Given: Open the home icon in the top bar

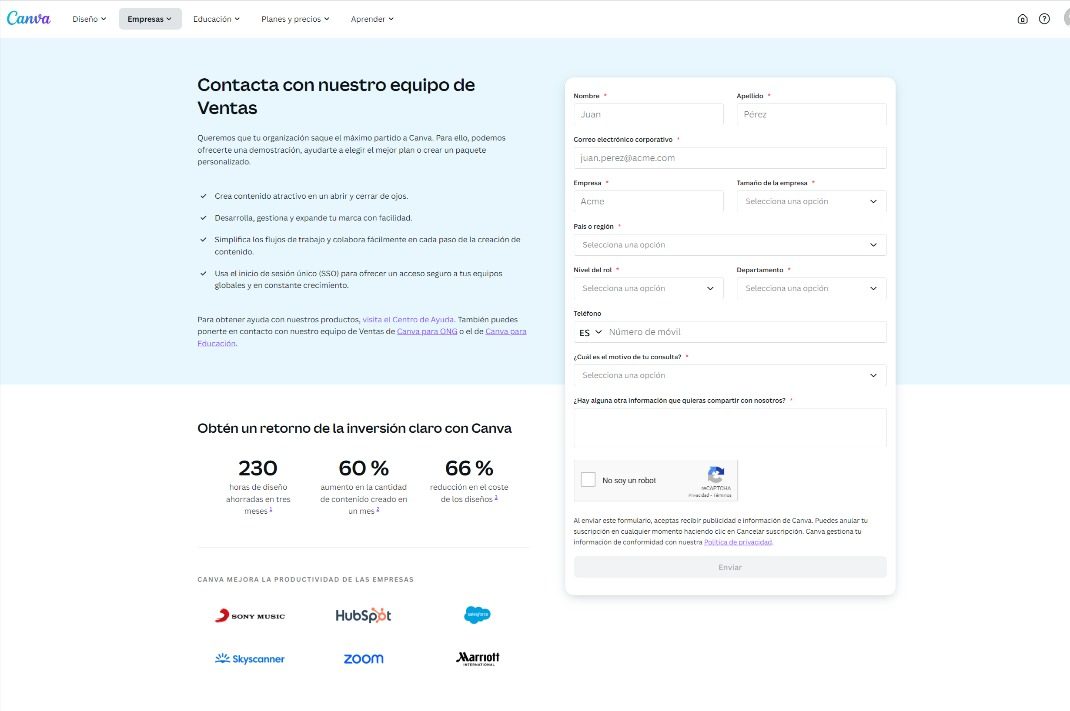Looking at the screenshot, I should 1023,18.
